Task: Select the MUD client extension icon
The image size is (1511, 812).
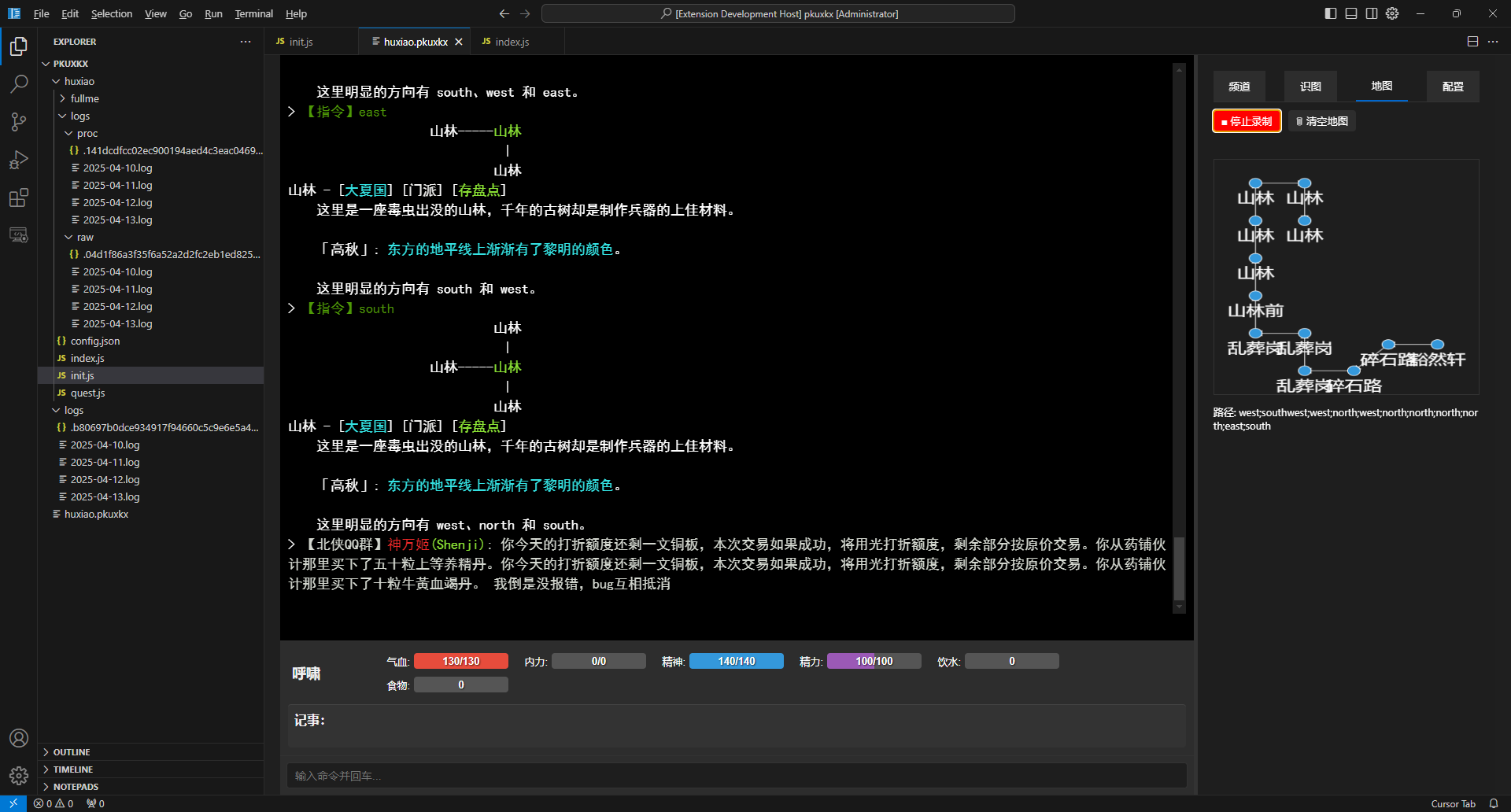Action: (19, 234)
